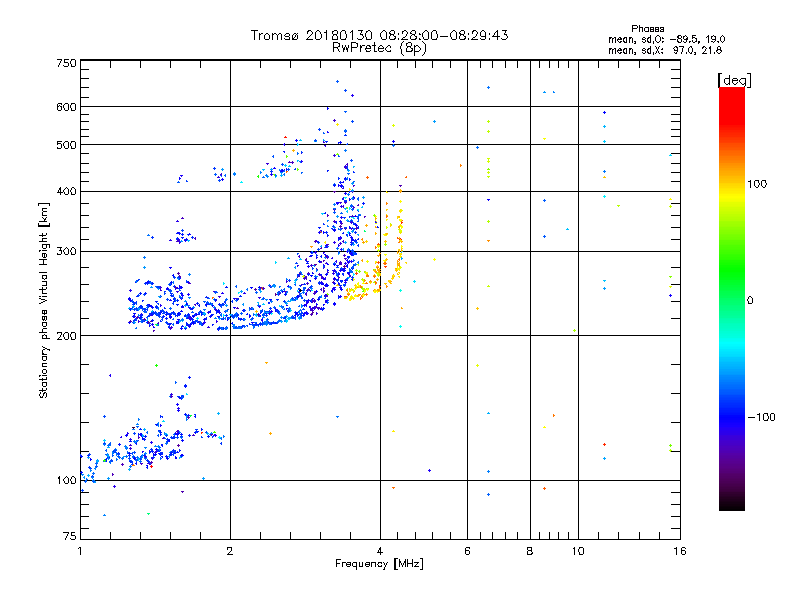This screenshot has height=600, width=800.
Task: Click the y-axis tick label '200'
Action: (x=66, y=336)
